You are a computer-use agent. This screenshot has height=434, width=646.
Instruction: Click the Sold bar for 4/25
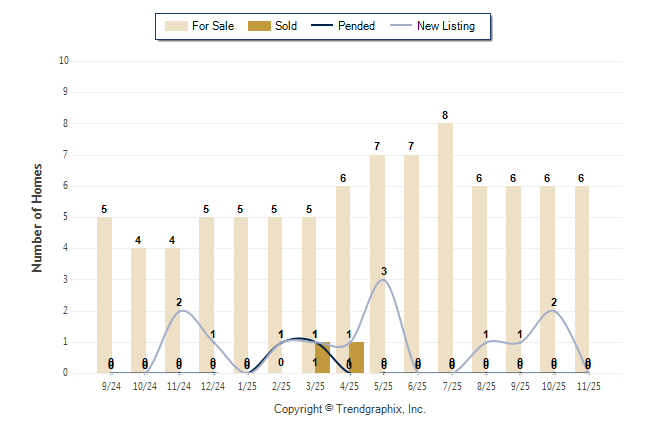(x=357, y=357)
